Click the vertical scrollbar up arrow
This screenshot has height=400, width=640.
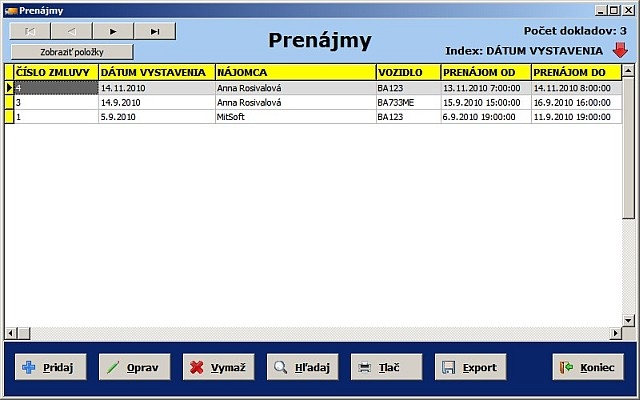(629, 70)
